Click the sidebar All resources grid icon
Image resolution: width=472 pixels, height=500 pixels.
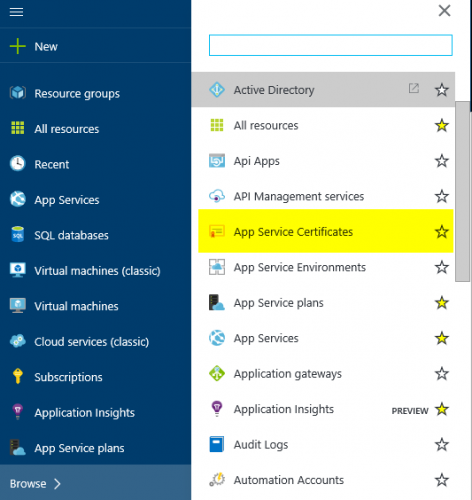[18, 128]
